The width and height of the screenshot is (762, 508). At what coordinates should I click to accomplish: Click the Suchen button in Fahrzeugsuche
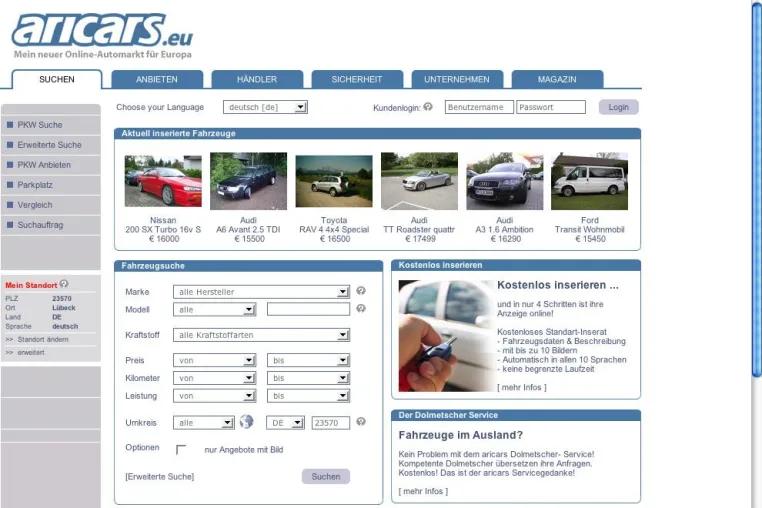pyautogui.click(x=326, y=476)
